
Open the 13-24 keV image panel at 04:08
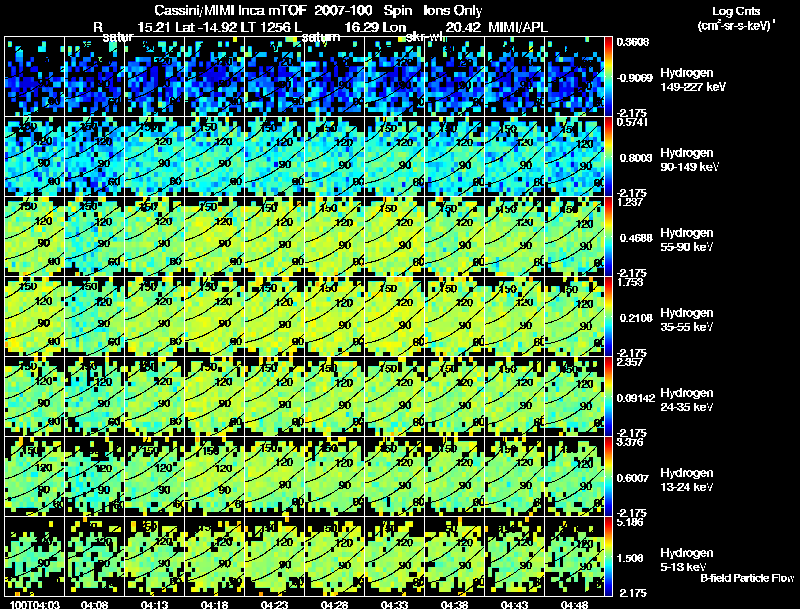click(94, 477)
